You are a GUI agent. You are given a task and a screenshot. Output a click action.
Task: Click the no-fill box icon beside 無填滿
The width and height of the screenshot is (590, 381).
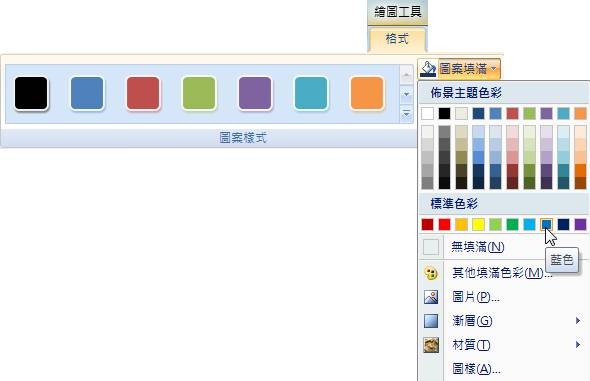(x=431, y=247)
